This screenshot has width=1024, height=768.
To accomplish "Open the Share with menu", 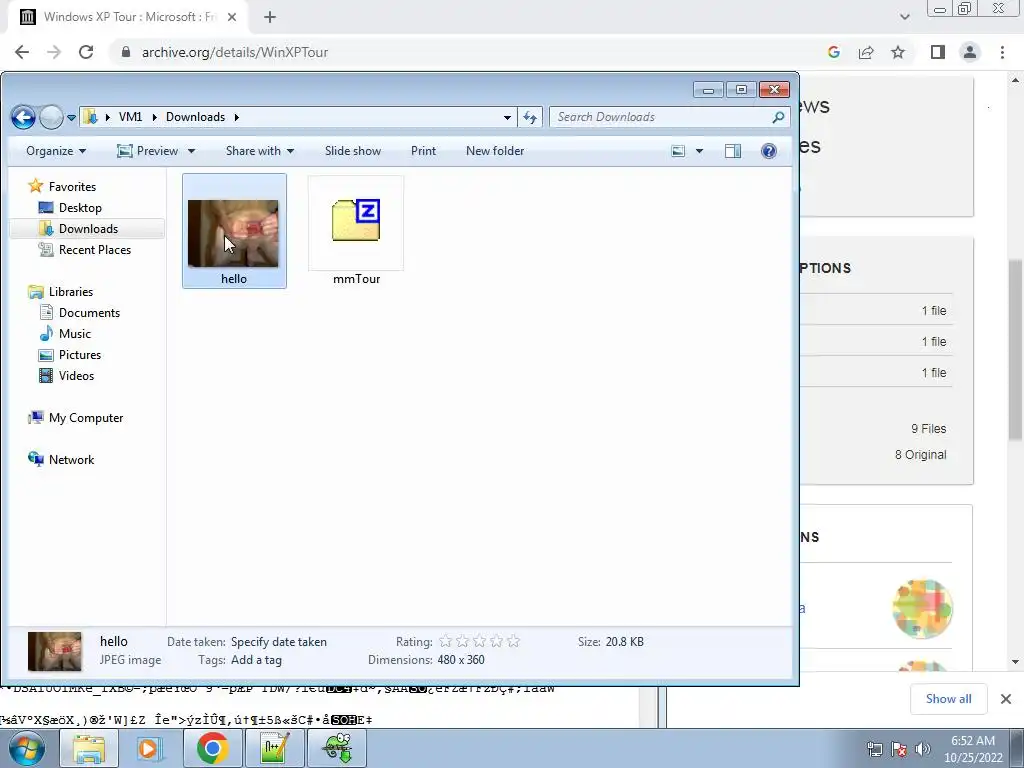I will coord(260,151).
